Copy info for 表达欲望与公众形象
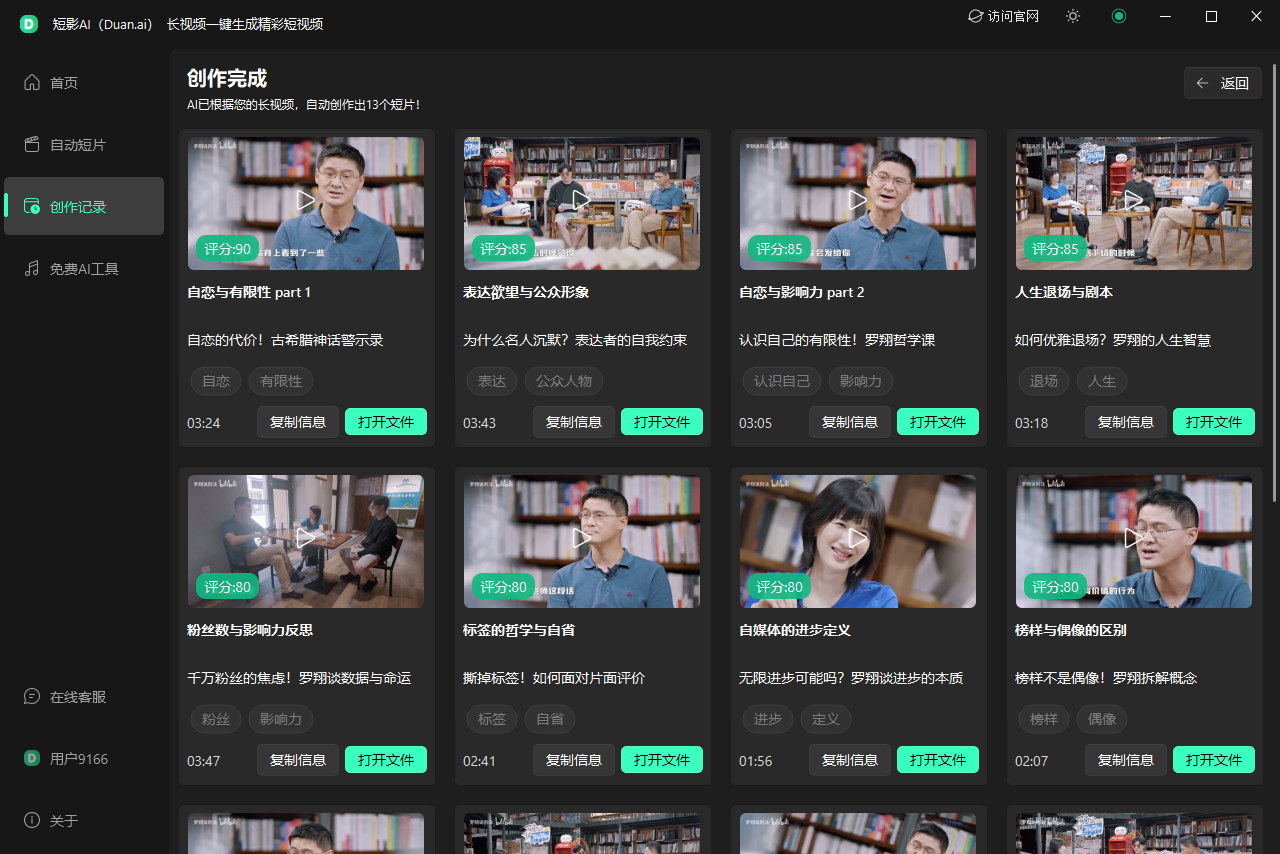Image resolution: width=1280 pixels, height=854 pixels. [574, 422]
